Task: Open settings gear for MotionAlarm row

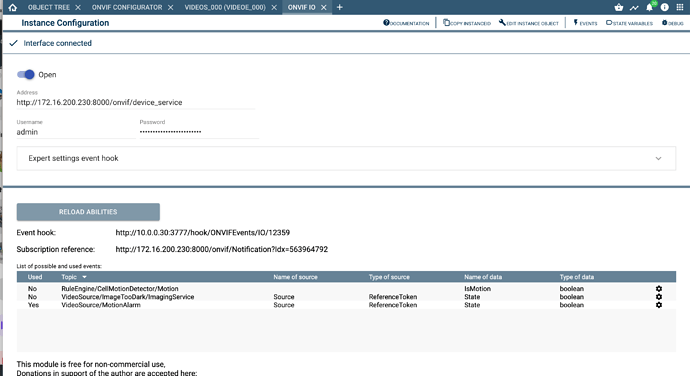Action: (x=659, y=305)
